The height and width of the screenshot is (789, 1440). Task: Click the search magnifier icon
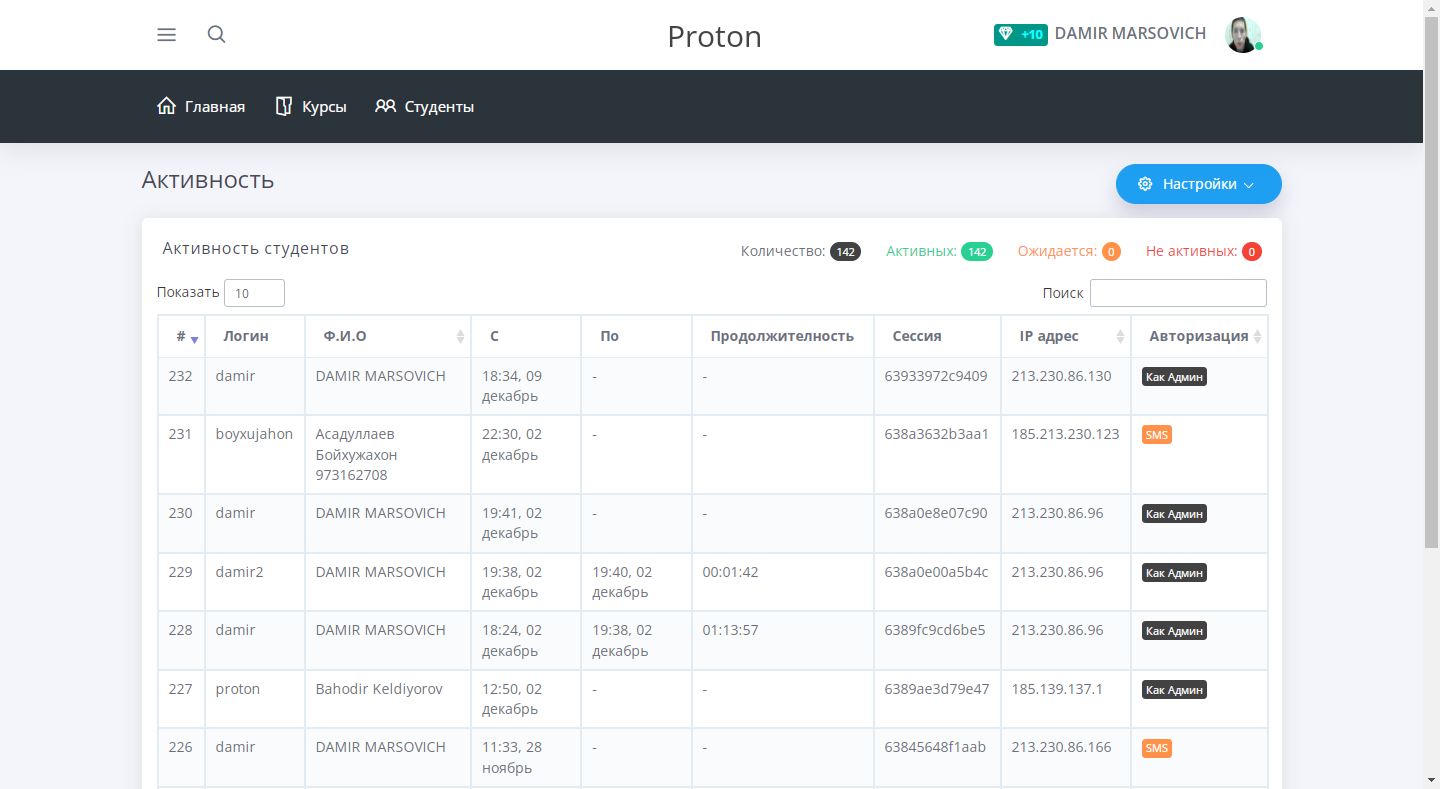(216, 35)
